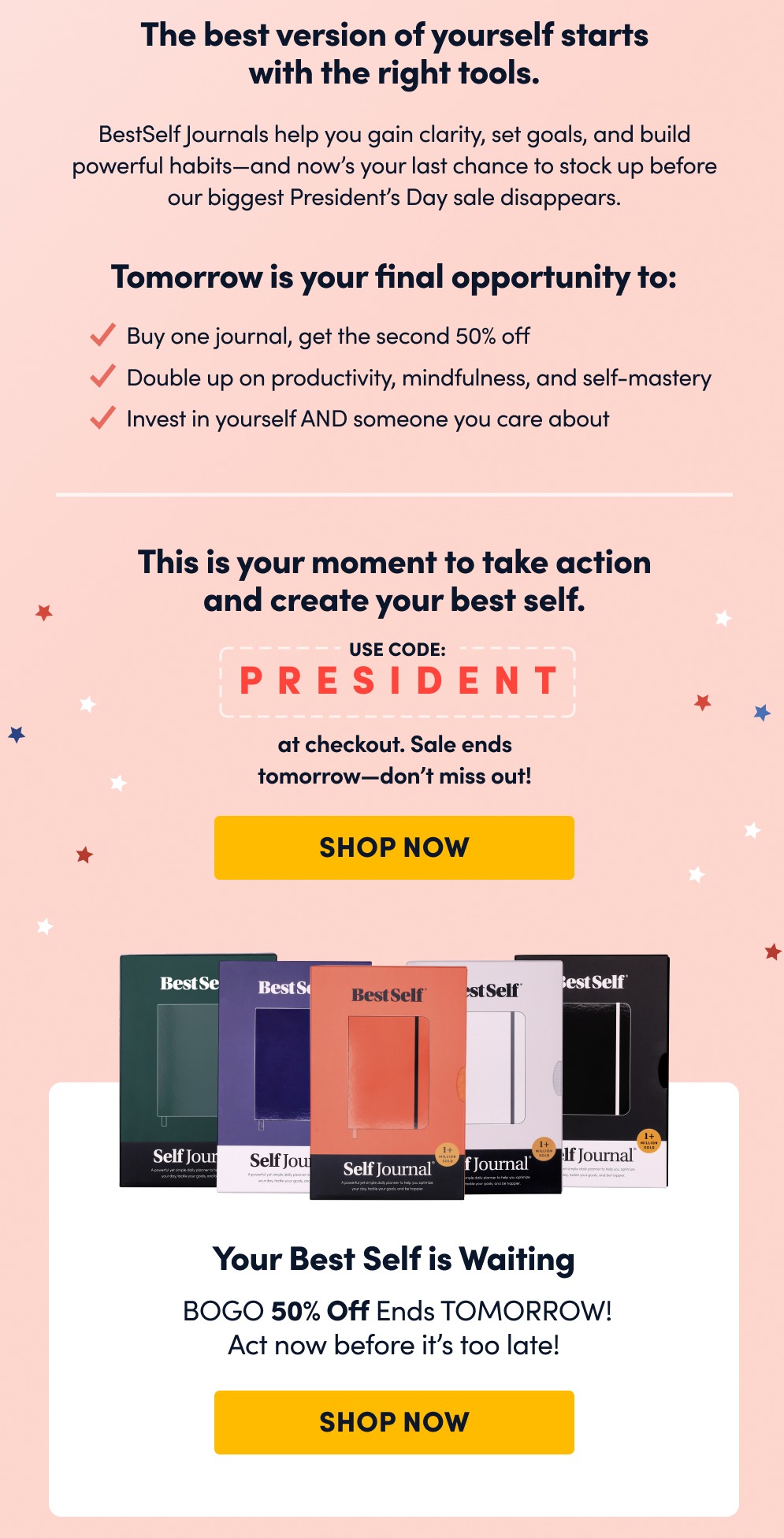Select the dark green Self Journal box

click(x=169, y=1071)
